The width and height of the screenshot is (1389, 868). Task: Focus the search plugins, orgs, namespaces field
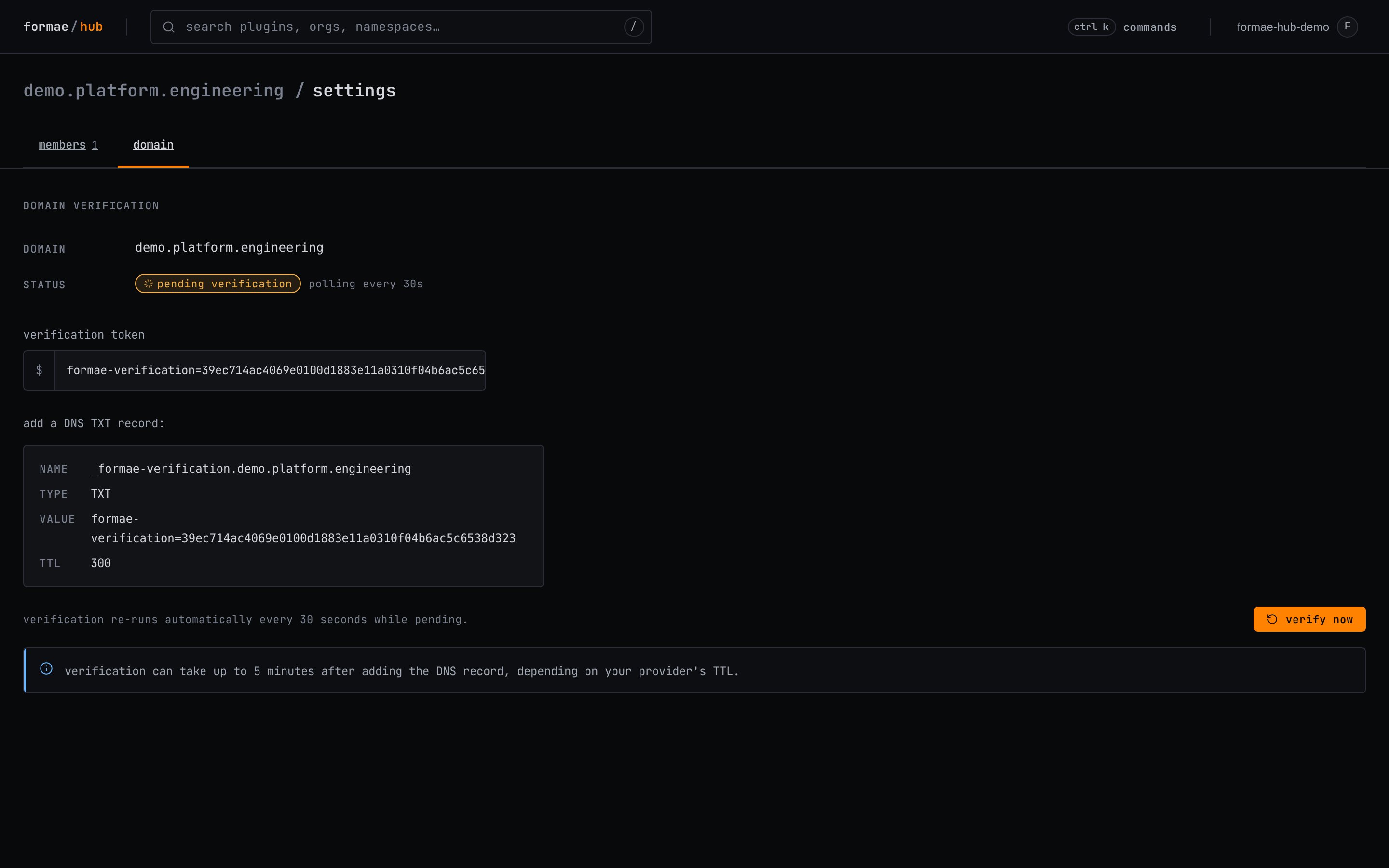[x=401, y=27]
